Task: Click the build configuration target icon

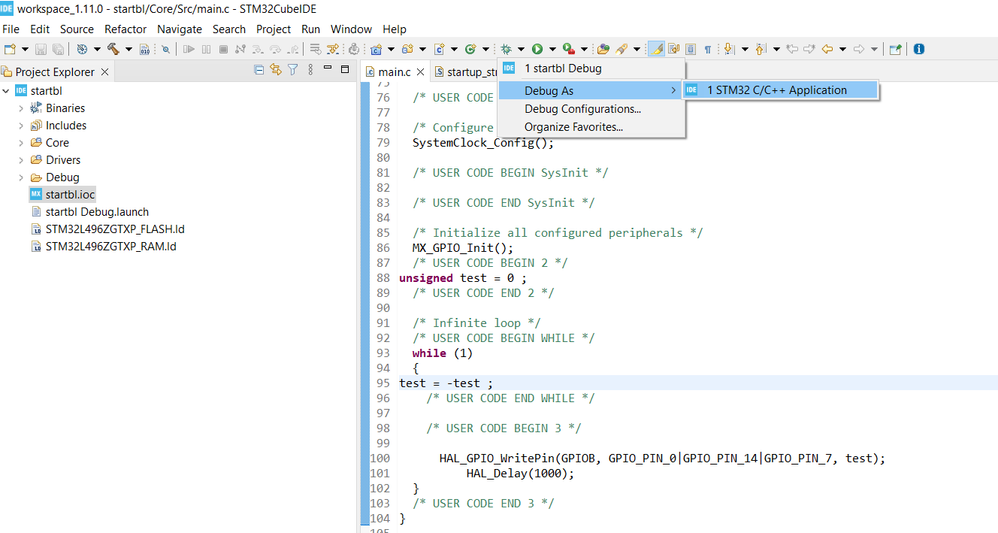Action: (x=81, y=49)
